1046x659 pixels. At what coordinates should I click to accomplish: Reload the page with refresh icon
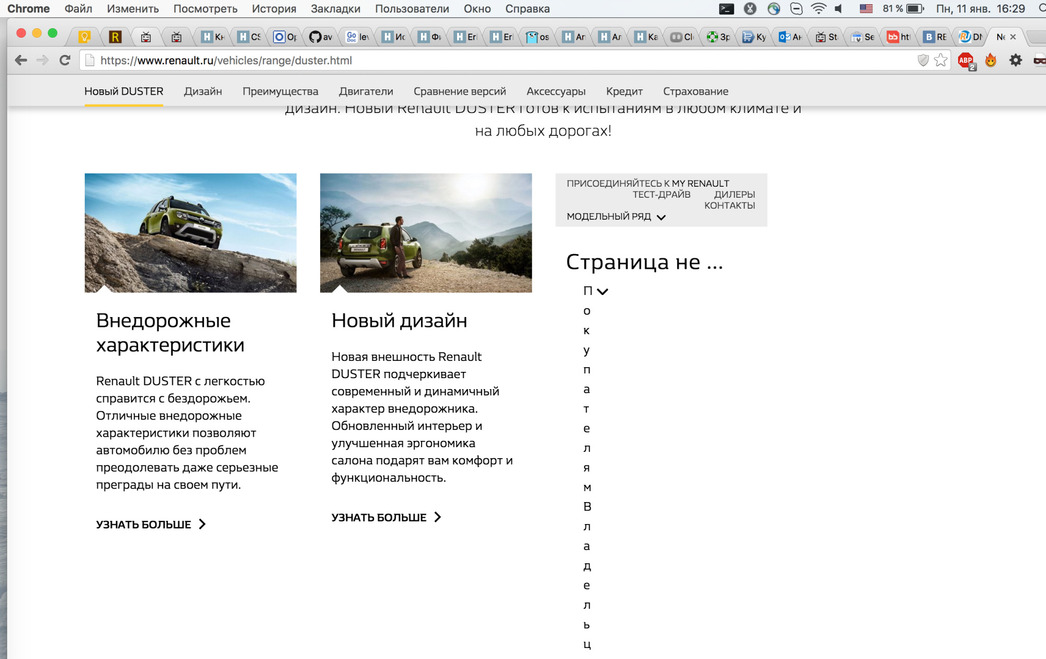pyautogui.click(x=65, y=60)
